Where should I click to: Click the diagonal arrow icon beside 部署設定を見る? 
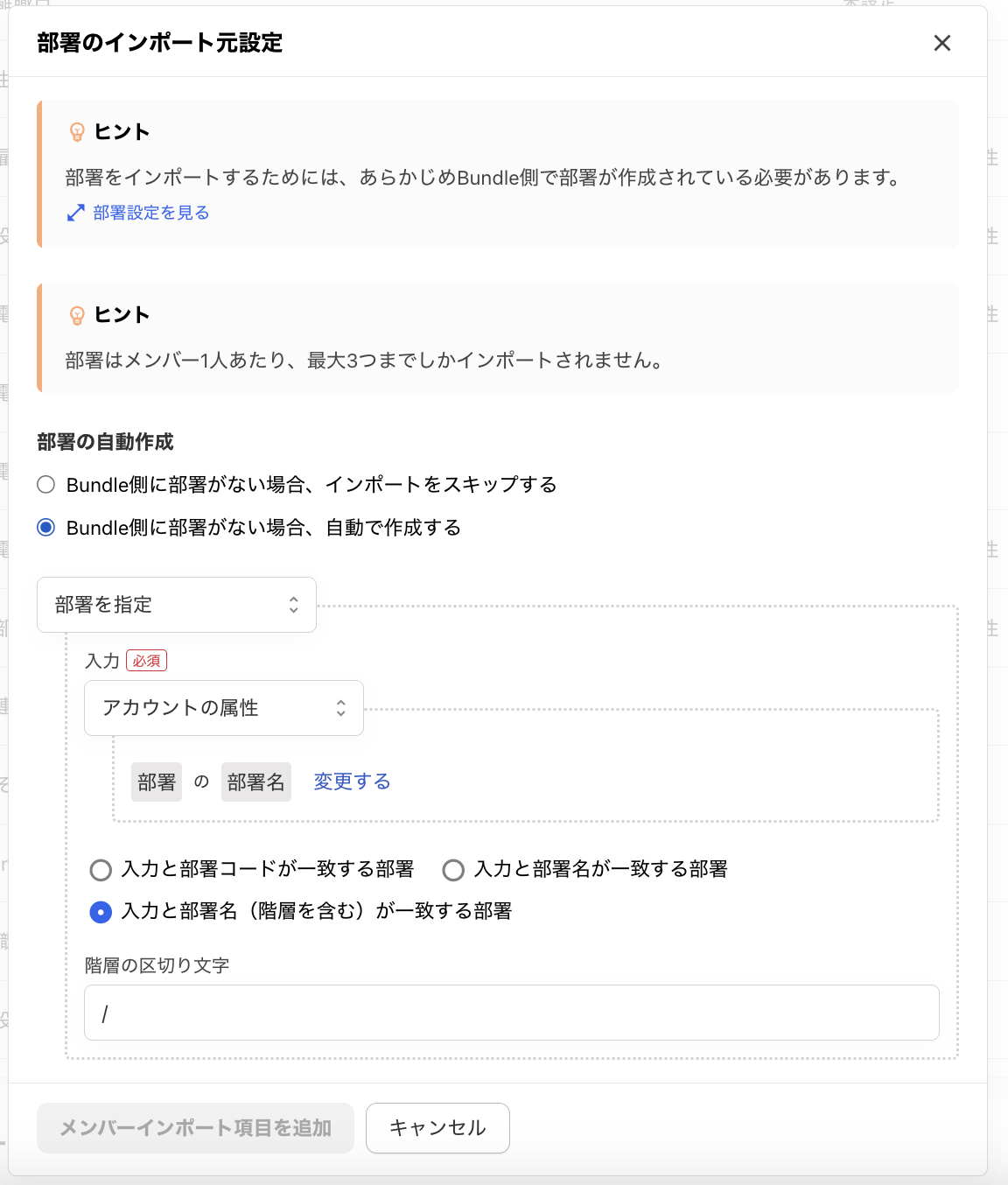pyautogui.click(x=76, y=213)
